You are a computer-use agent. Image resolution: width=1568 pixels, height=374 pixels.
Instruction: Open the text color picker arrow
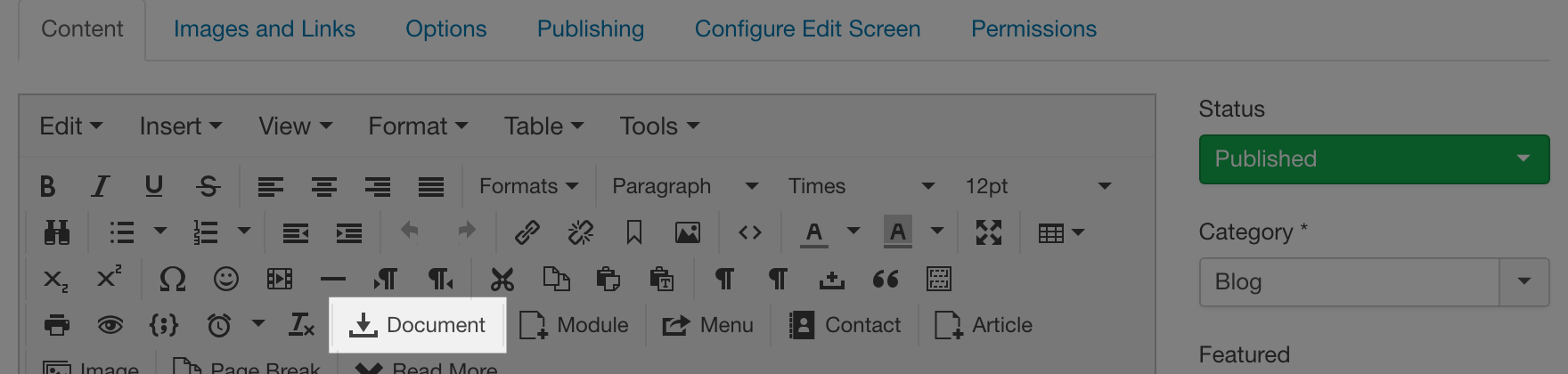pos(853,232)
